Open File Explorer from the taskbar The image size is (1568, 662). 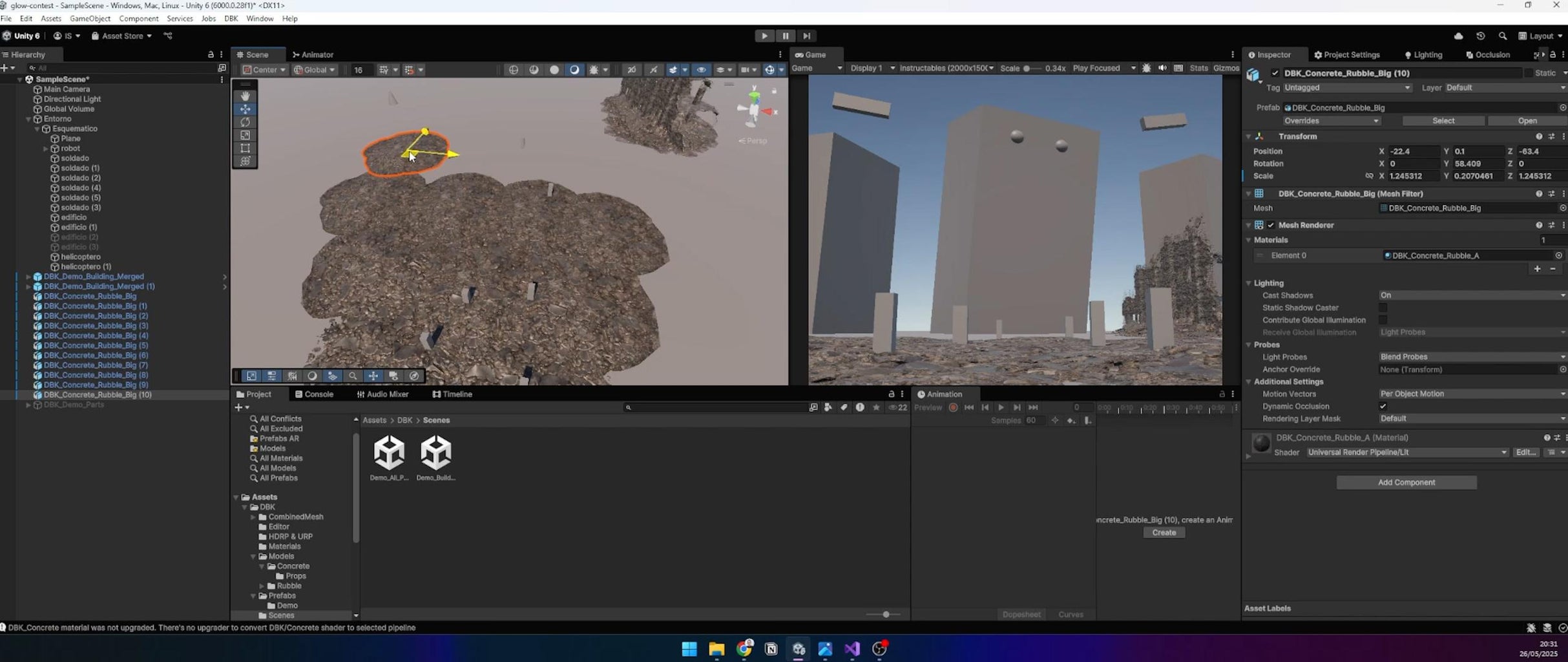pyautogui.click(x=716, y=648)
